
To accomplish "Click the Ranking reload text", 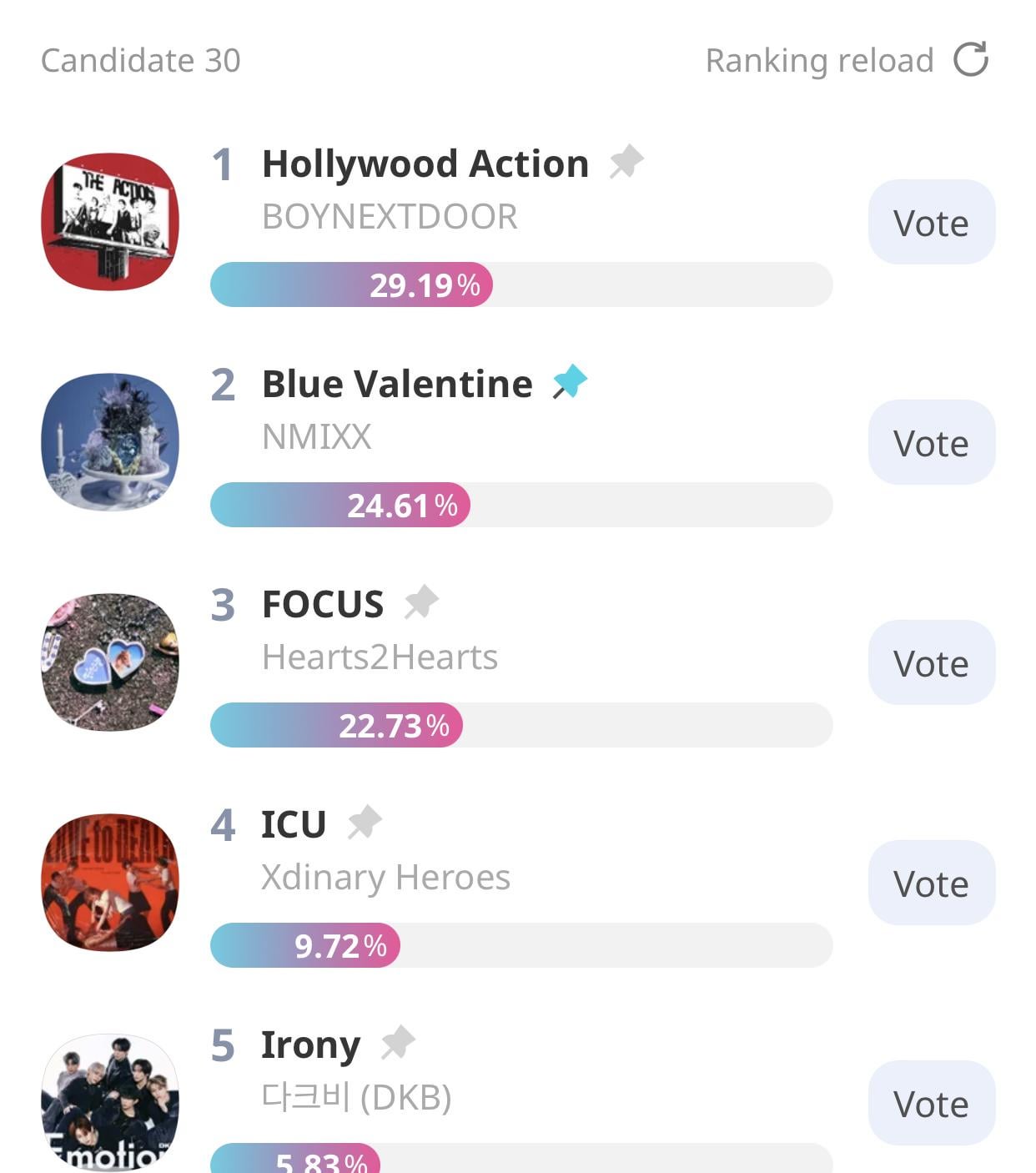I will [x=819, y=61].
